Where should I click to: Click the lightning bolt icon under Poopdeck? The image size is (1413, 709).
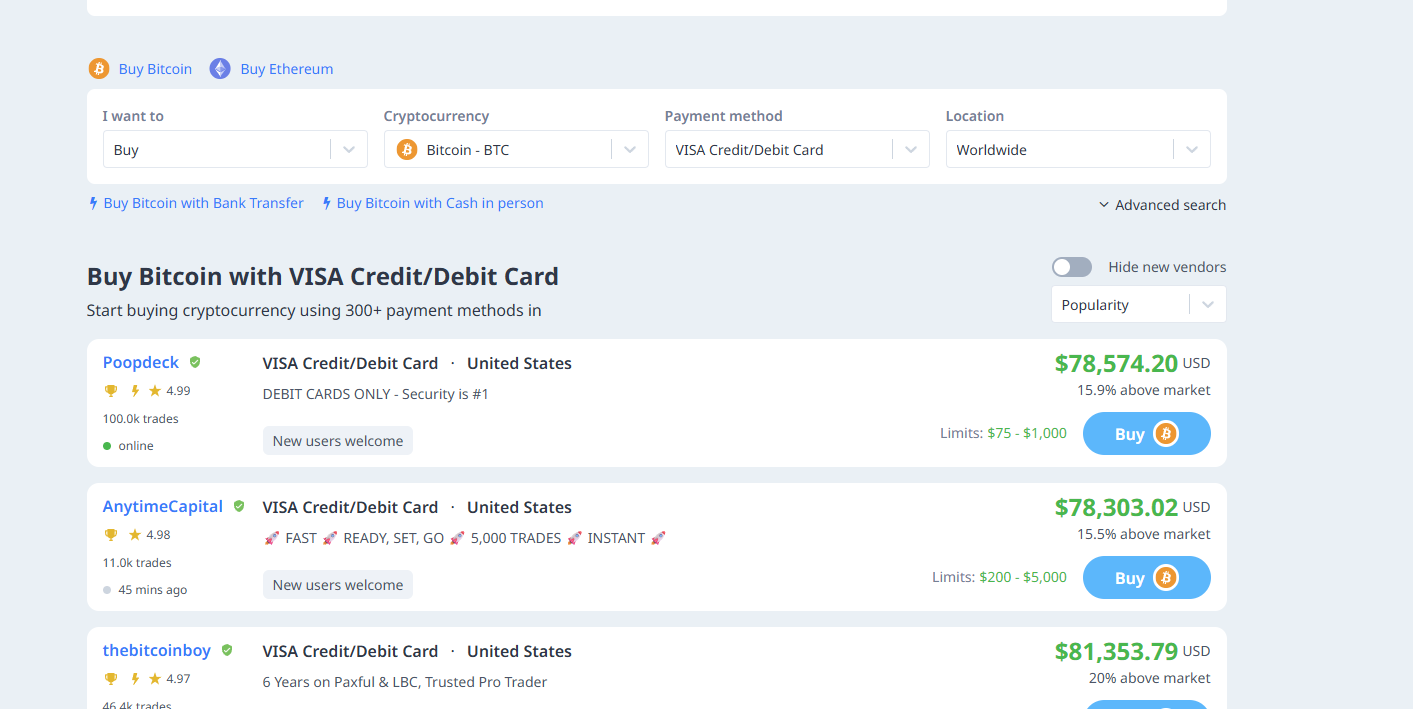click(134, 391)
